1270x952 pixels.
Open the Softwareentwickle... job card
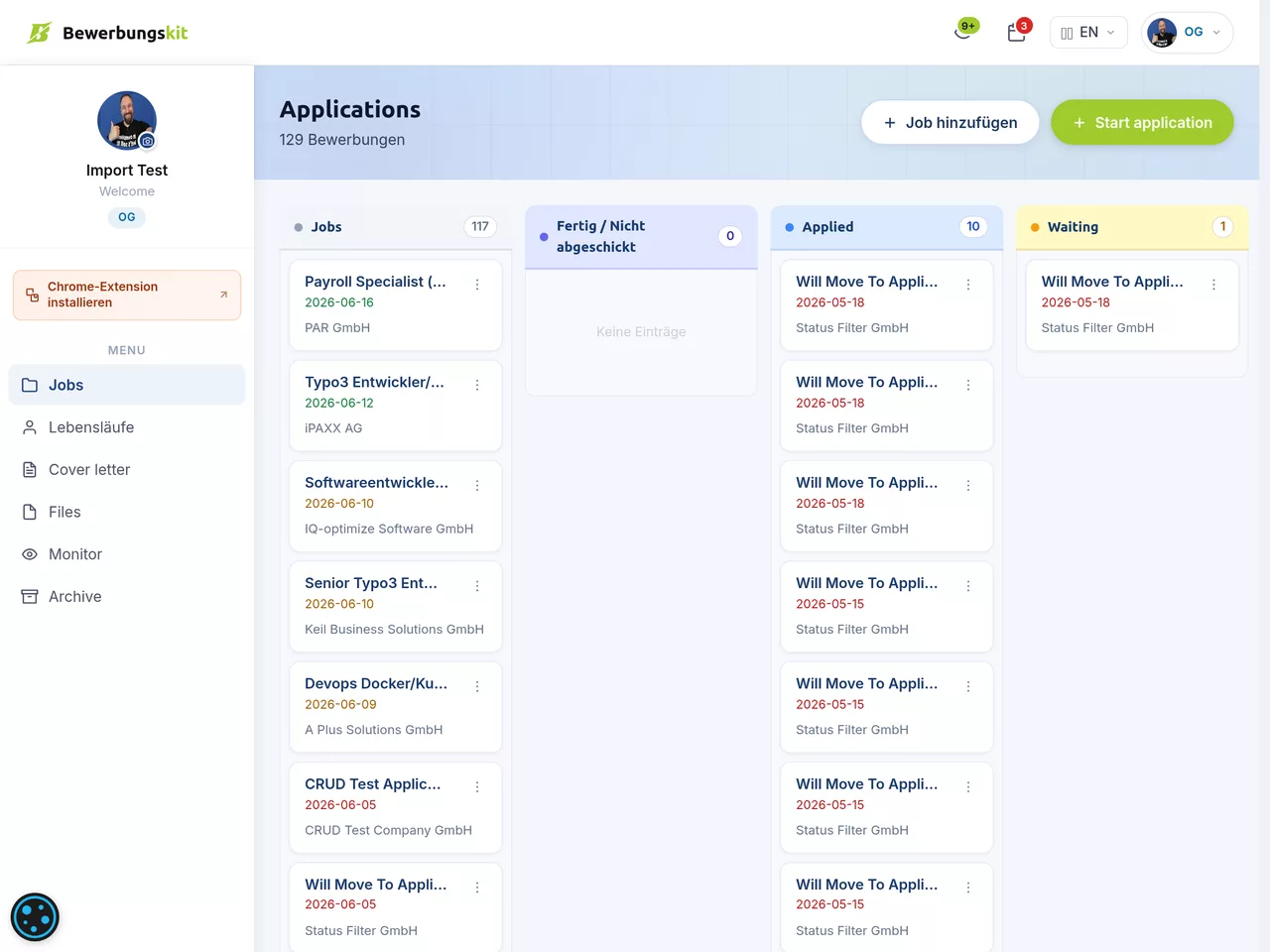click(x=396, y=506)
